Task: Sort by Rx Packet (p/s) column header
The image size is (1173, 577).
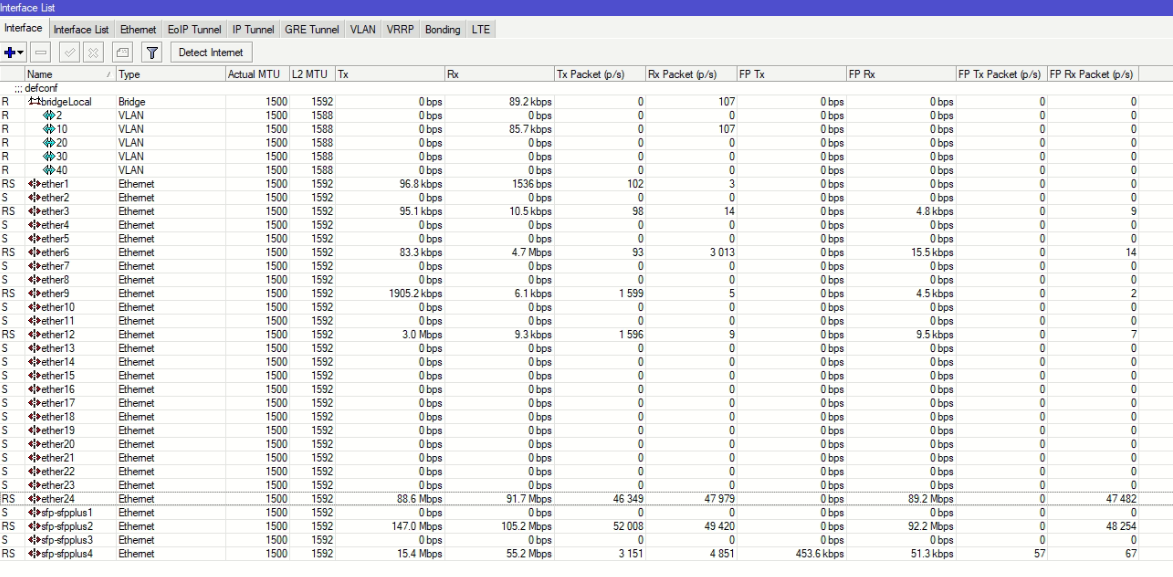Action: click(x=690, y=74)
